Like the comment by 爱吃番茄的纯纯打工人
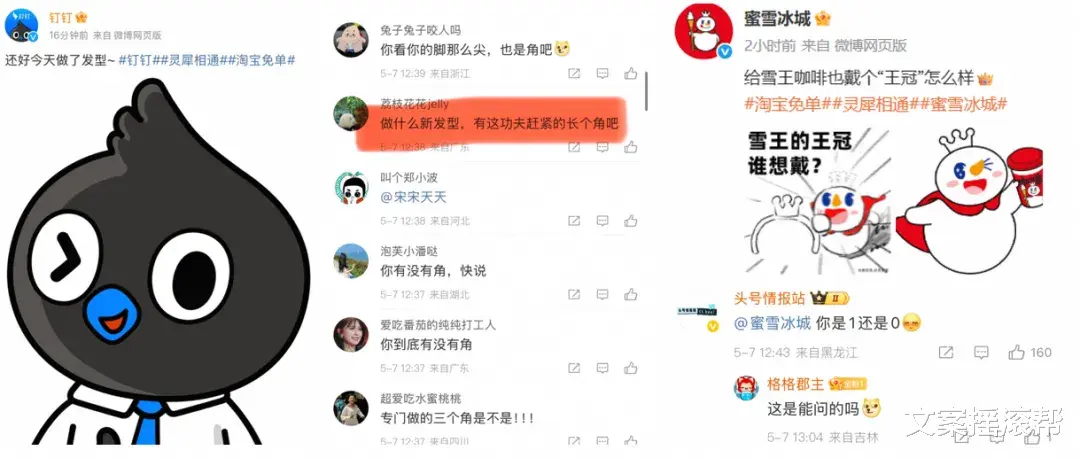Image resolution: width=1080 pixels, height=458 pixels. (630, 368)
